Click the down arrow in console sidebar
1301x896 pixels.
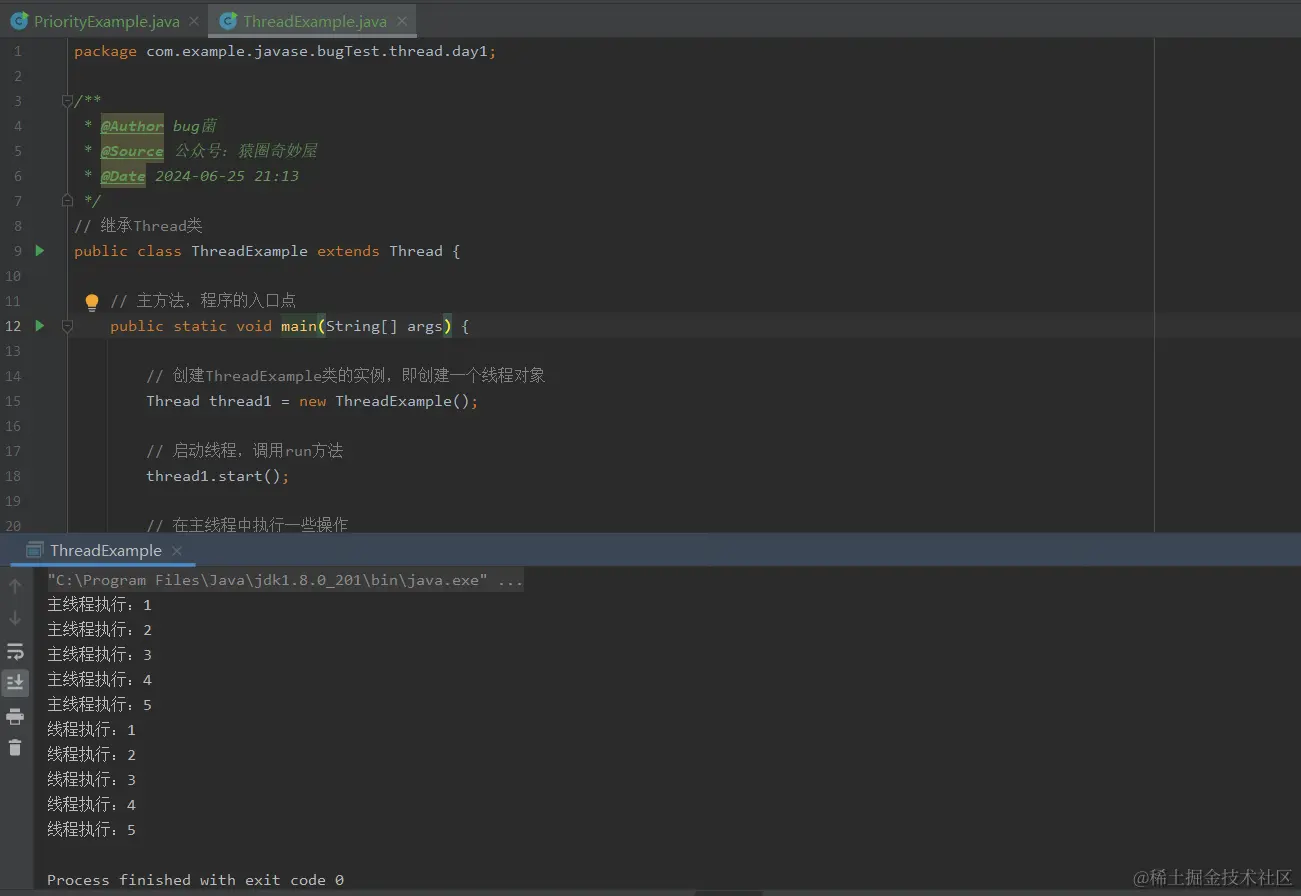click(15, 618)
